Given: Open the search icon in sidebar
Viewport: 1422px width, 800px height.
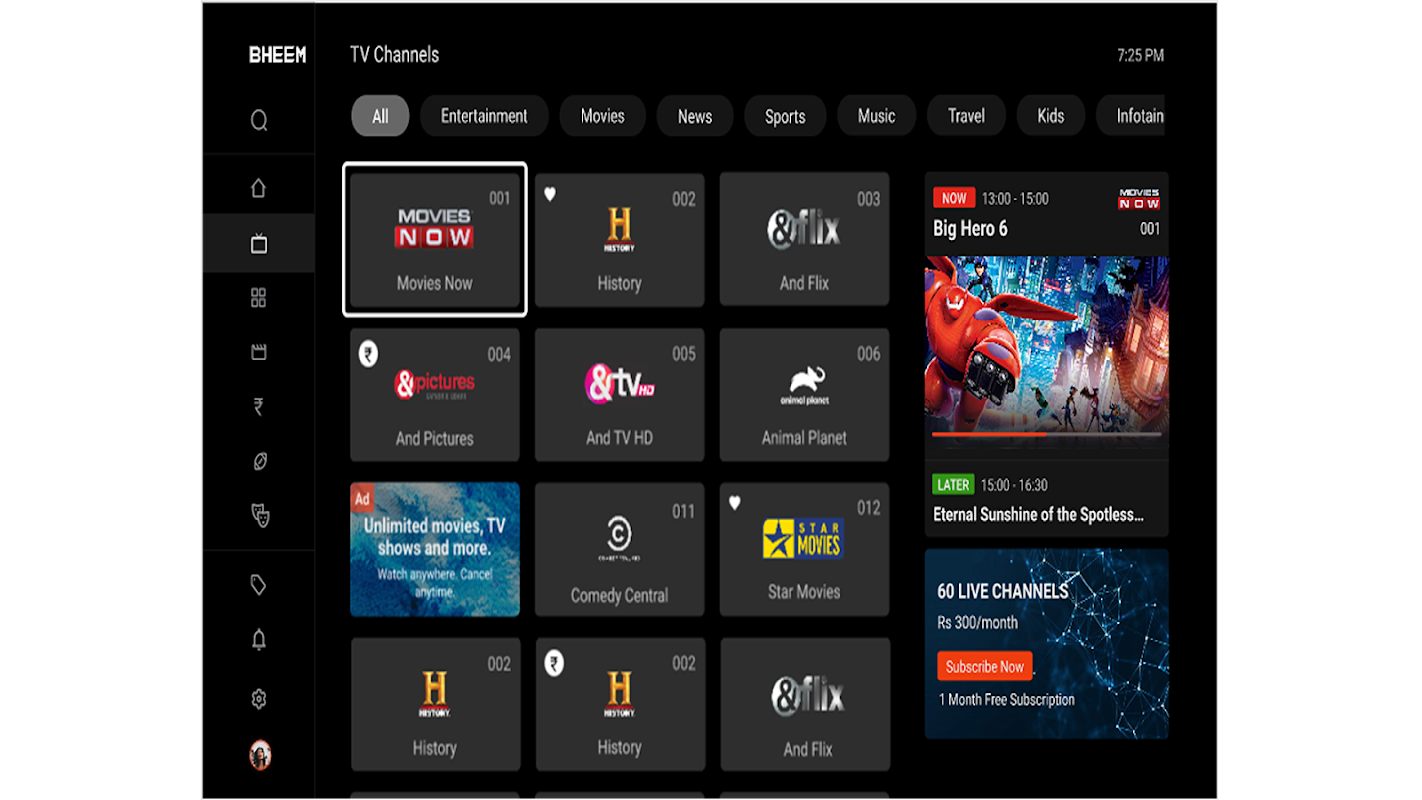Looking at the screenshot, I should coord(259,121).
